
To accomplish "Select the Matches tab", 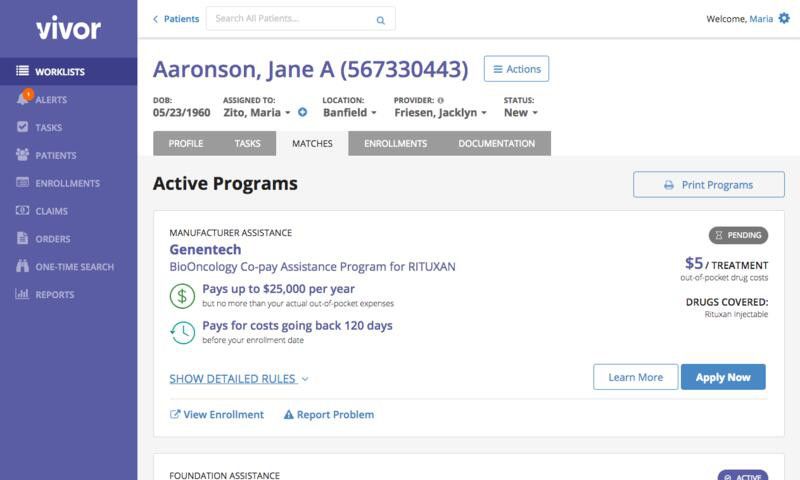I will click(312, 143).
